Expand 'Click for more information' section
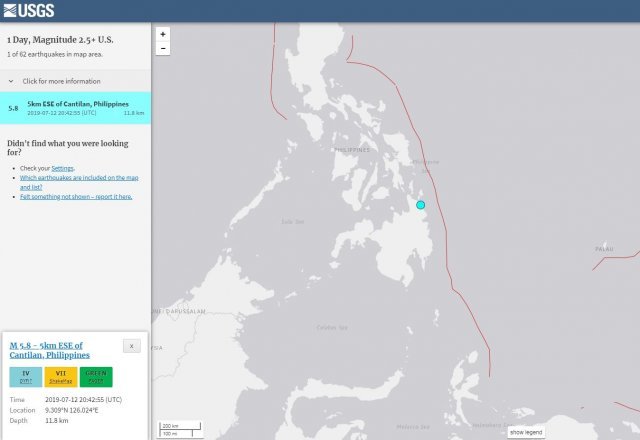 click(x=60, y=81)
